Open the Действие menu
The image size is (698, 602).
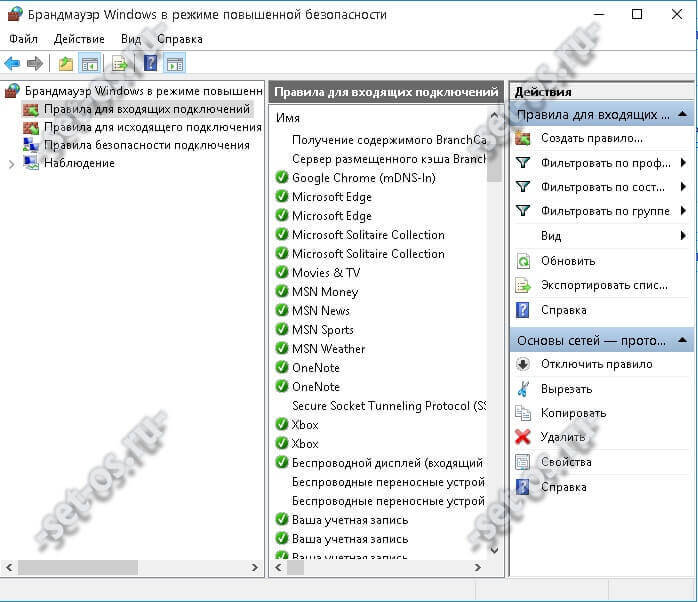[x=79, y=39]
